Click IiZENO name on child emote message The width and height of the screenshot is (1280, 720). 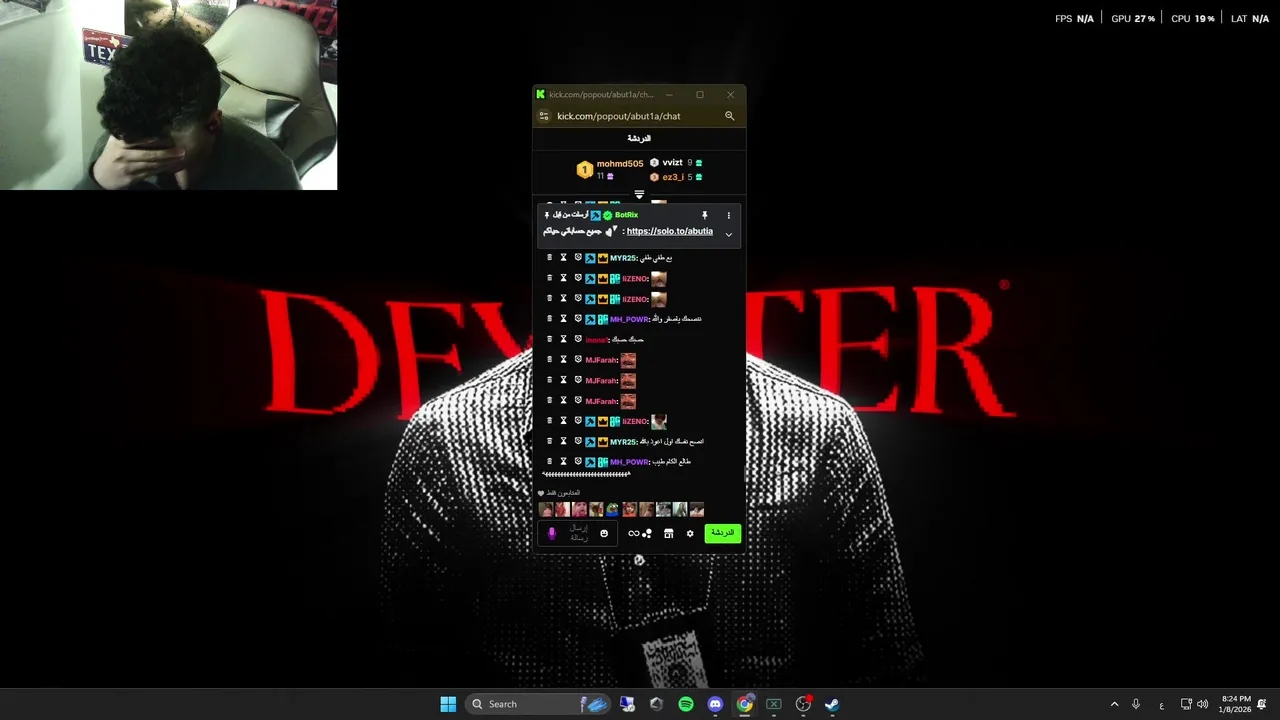point(635,422)
